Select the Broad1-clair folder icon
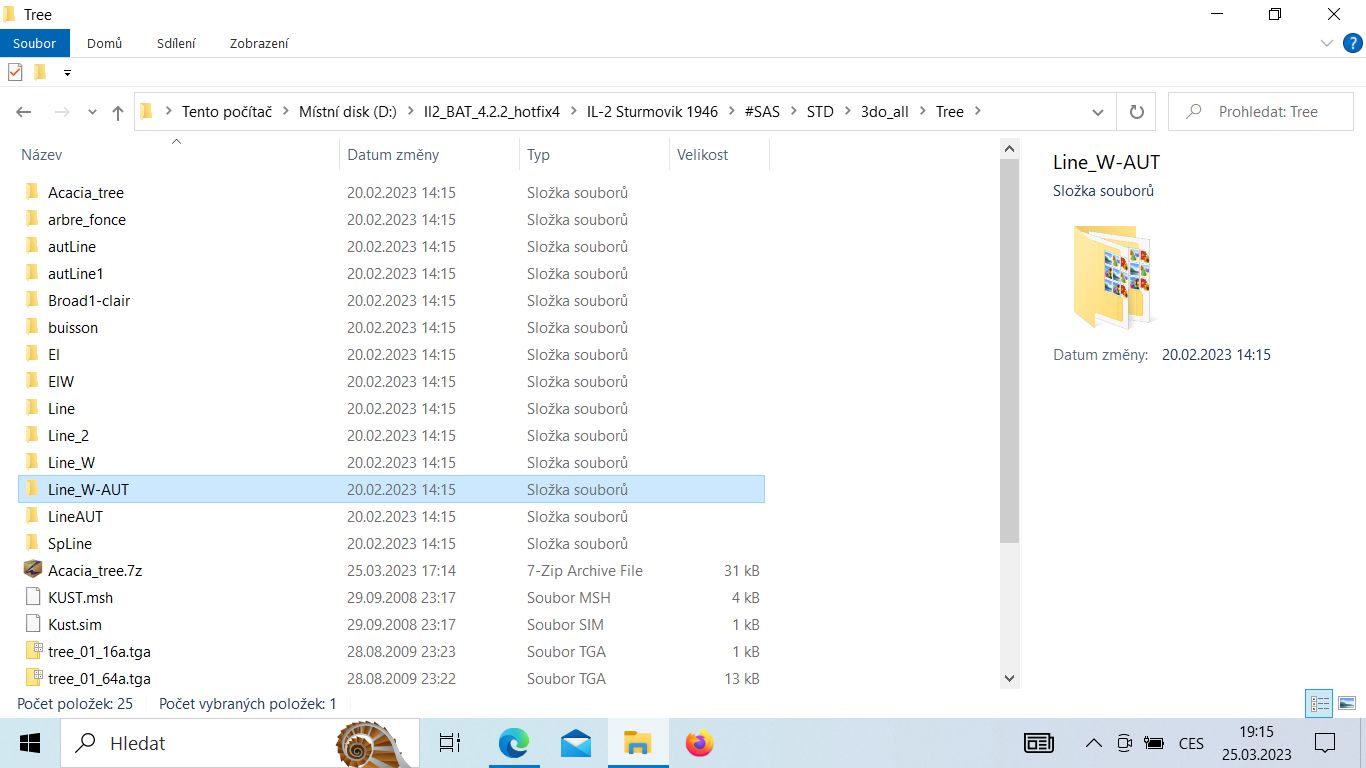The image size is (1366, 768). pyautogui.click(x=32, y=300)
